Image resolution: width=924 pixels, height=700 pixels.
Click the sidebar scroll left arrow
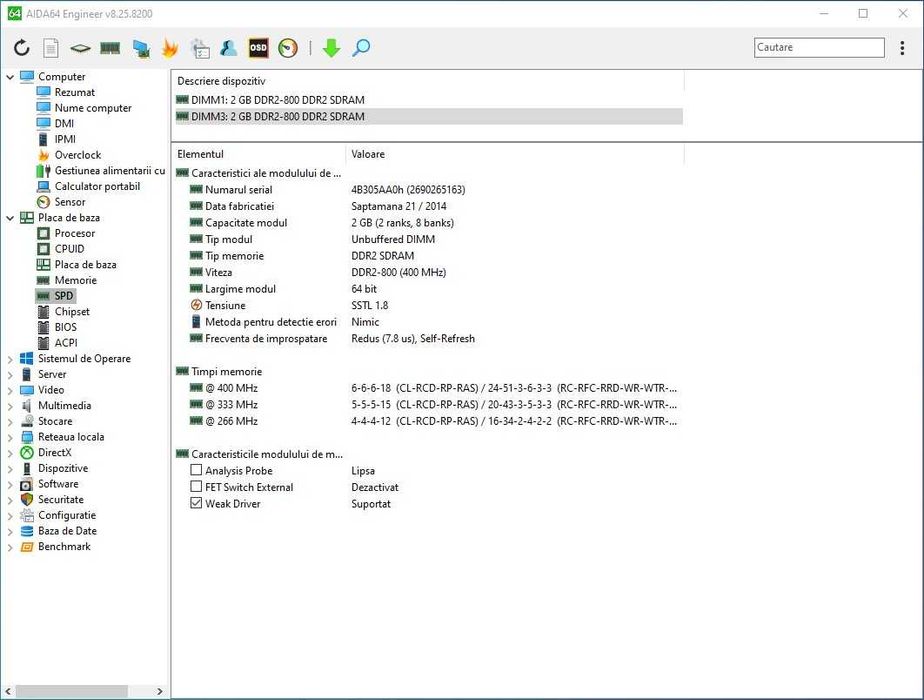pyautogui.click(x=8, y=691)
